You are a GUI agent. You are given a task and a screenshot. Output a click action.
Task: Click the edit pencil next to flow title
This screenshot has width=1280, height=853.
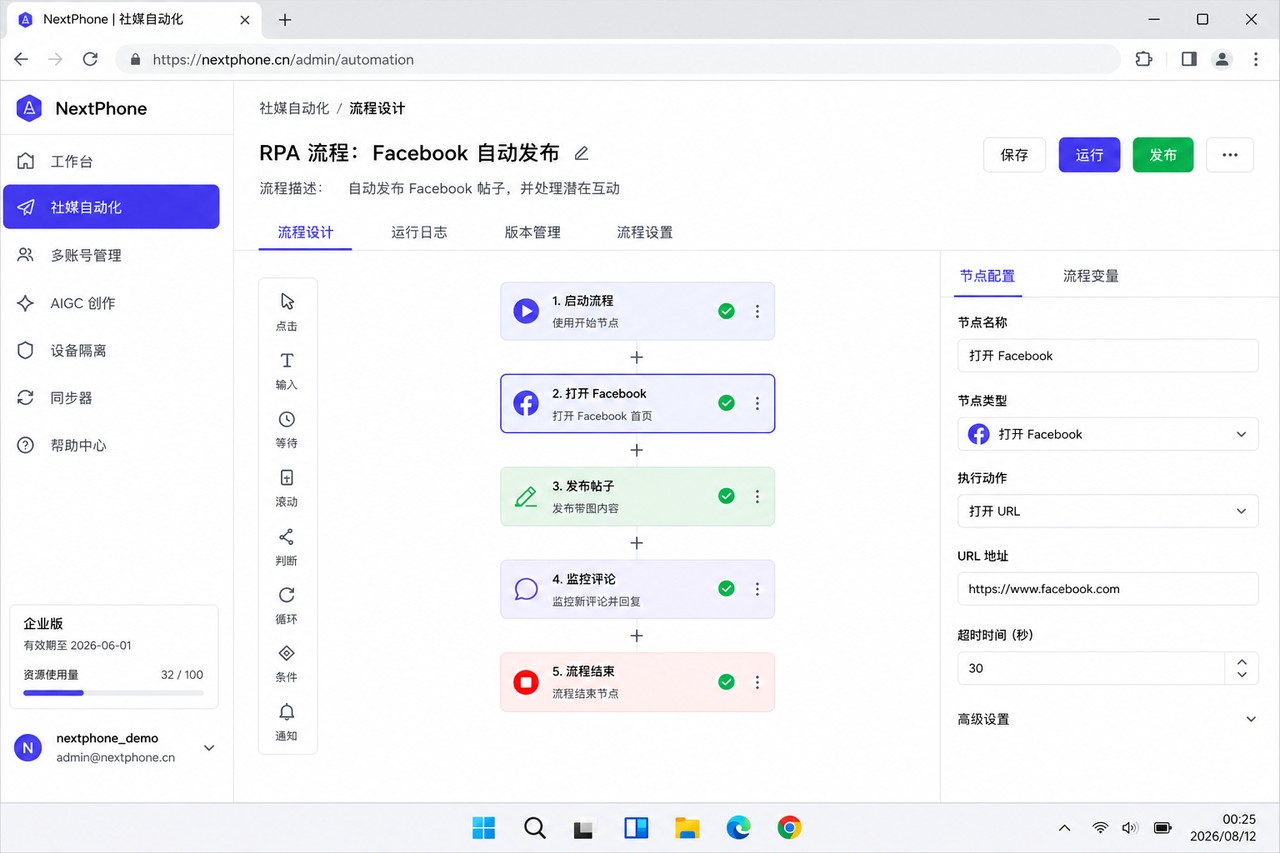click(x=582, y=153)
